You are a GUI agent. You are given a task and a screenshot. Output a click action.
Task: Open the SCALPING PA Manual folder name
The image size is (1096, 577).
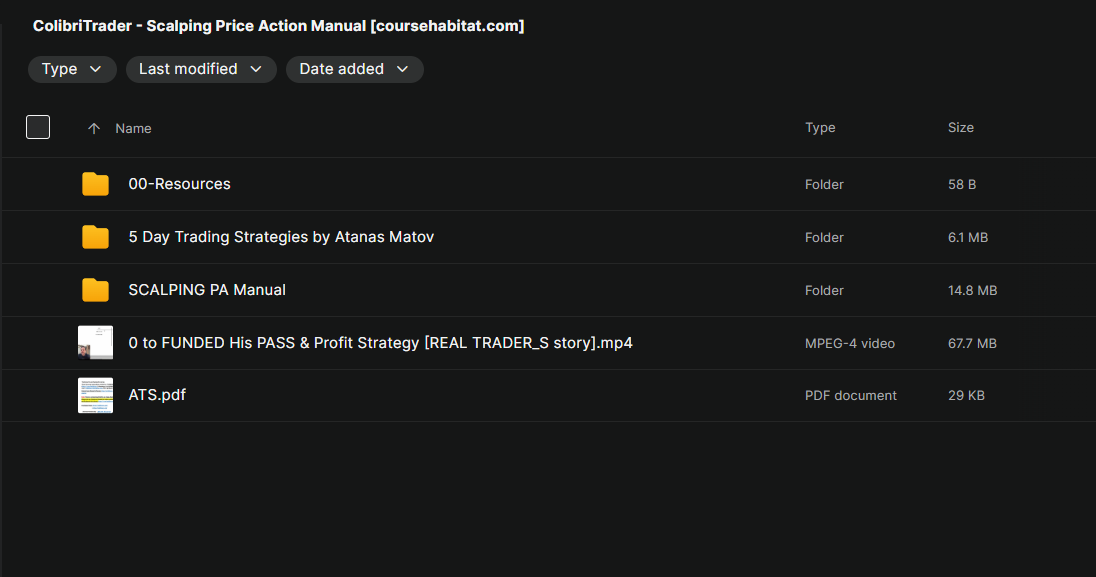coord(207,290)
